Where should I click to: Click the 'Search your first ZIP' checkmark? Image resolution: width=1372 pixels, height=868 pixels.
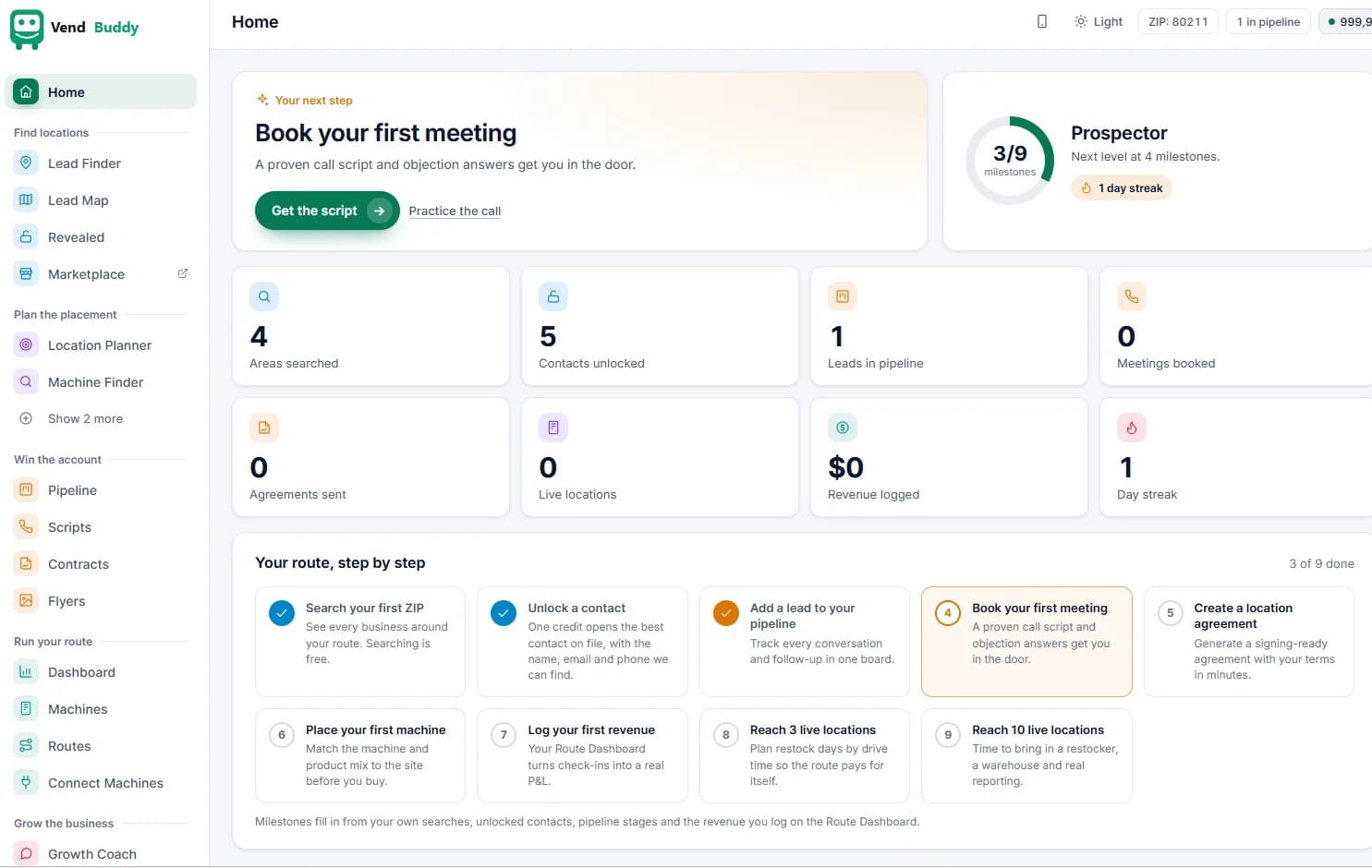[282, 613]
